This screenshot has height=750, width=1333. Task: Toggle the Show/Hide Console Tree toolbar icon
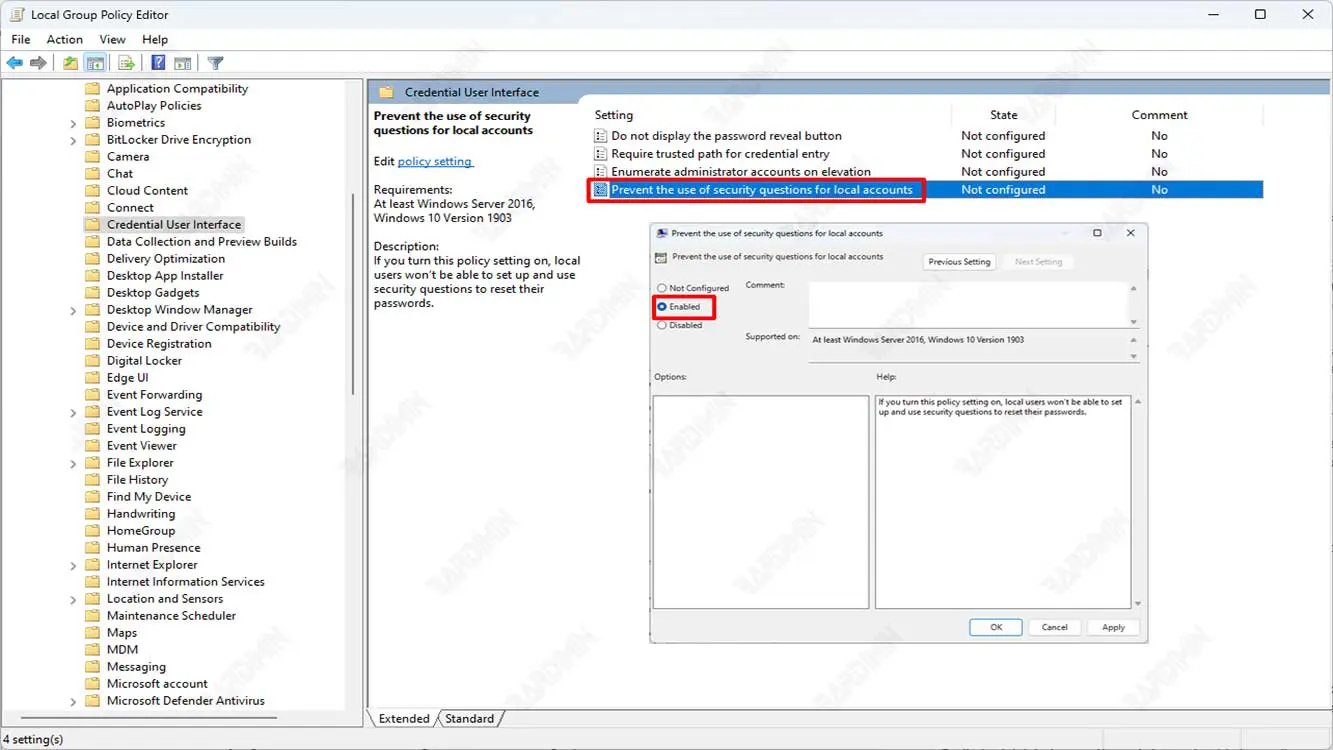[96, 63]
